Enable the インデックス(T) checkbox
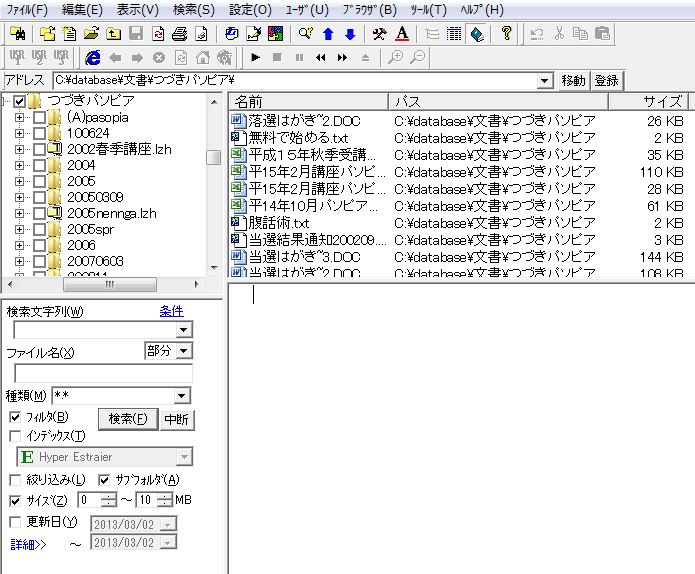 [15, 436]
